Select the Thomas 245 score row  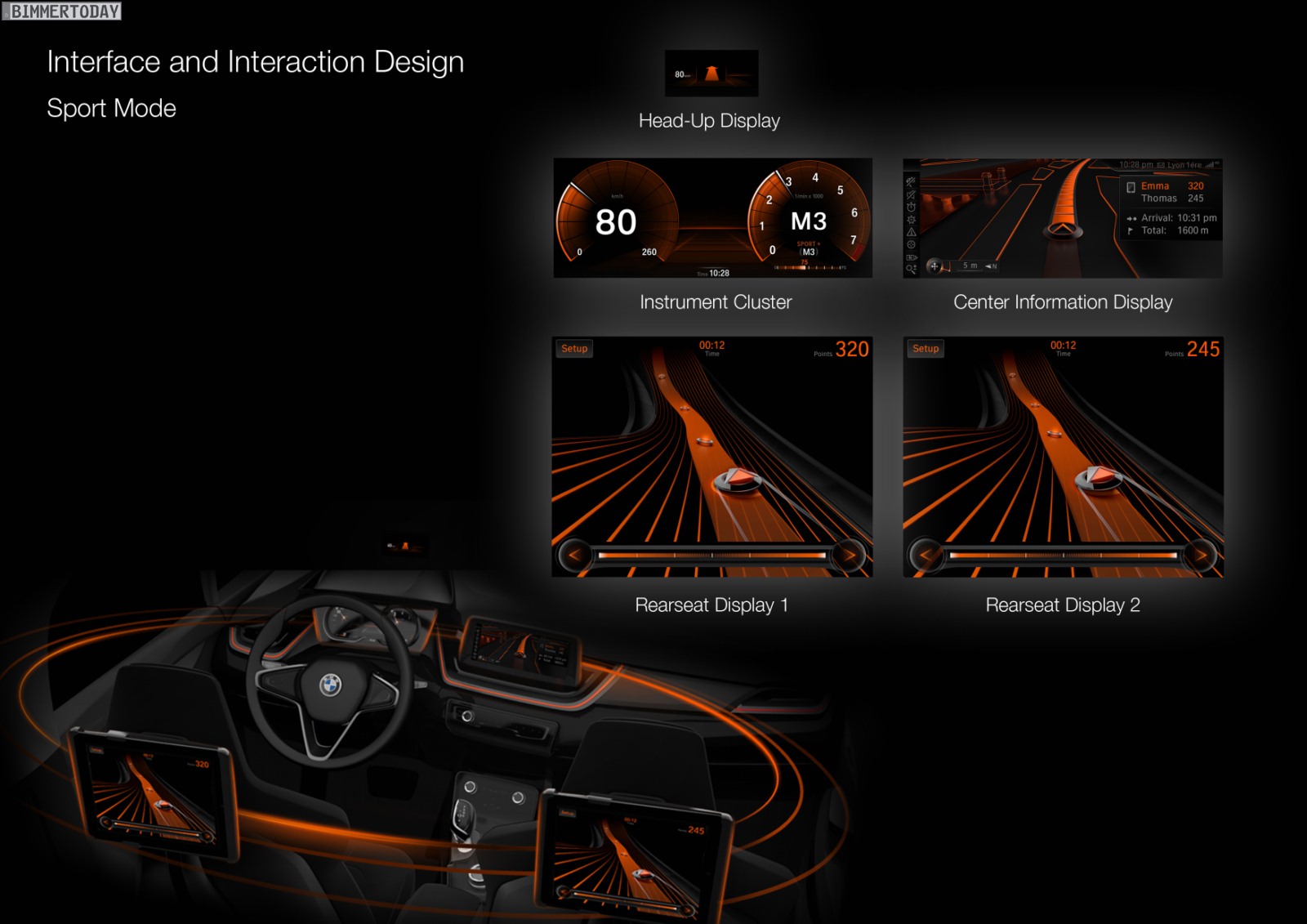point(1171,199)
